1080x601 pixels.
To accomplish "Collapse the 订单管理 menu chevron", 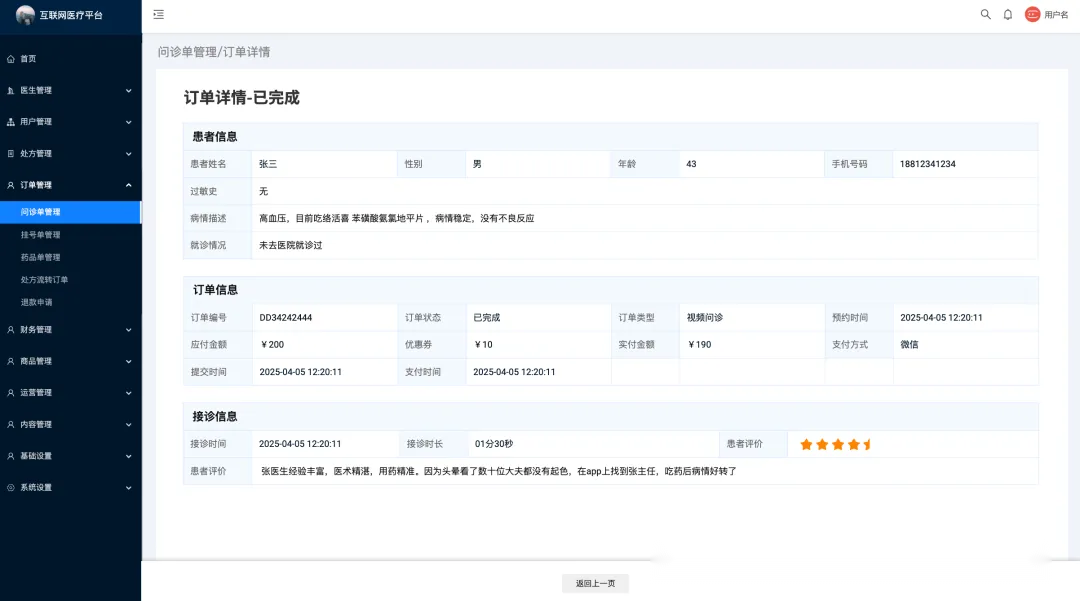I will point(128,185).
